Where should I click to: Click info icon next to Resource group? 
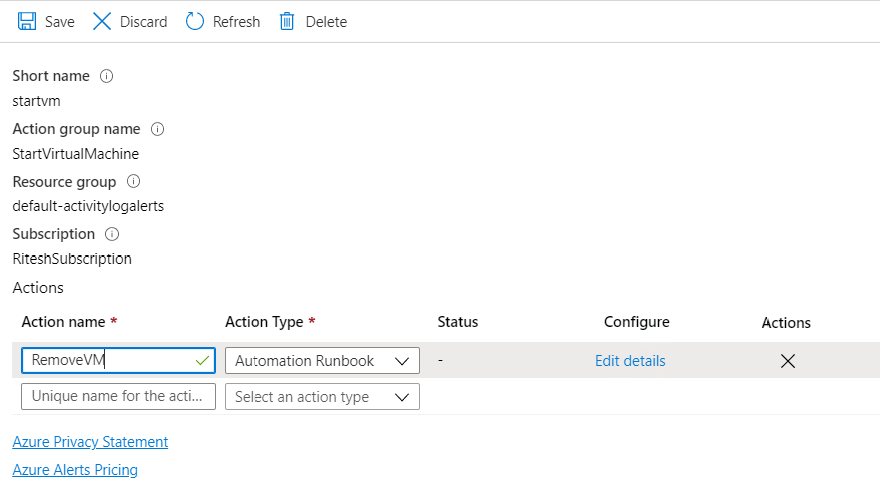pos(133,182)
